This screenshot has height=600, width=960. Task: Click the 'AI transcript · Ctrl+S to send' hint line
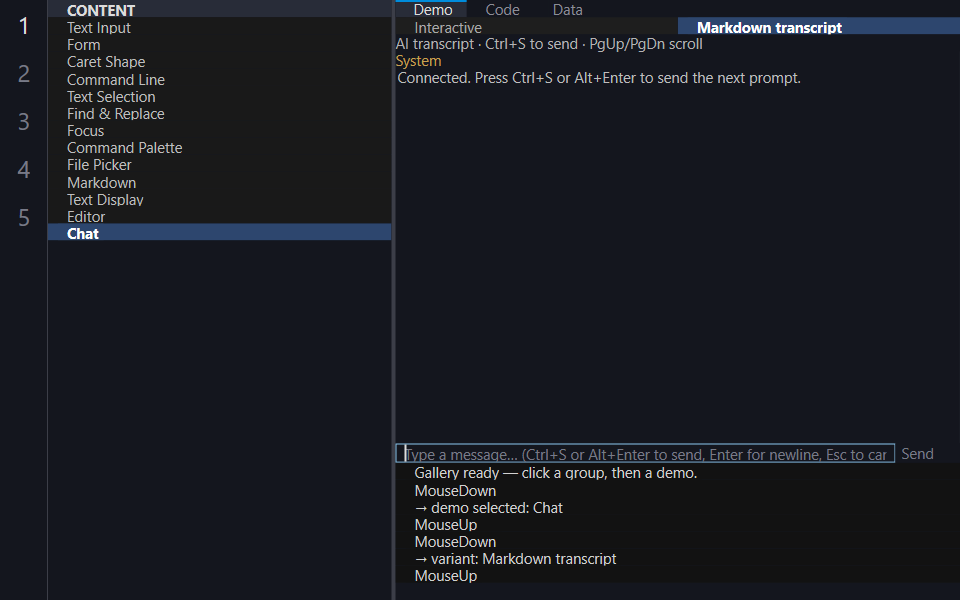click(x=549, y=44)
